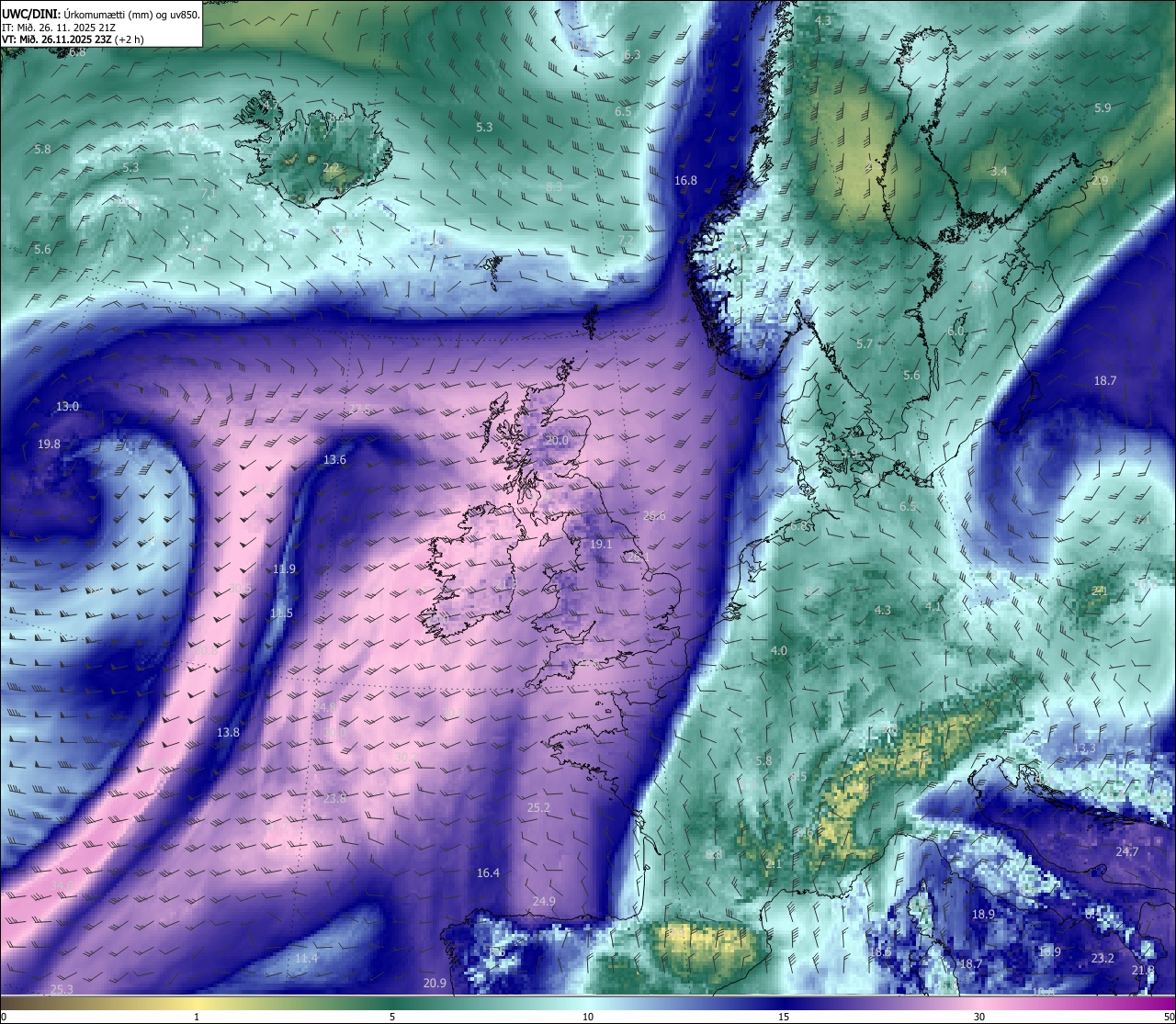
Task: Click the 6.0 value on the map
Action: 955,331
